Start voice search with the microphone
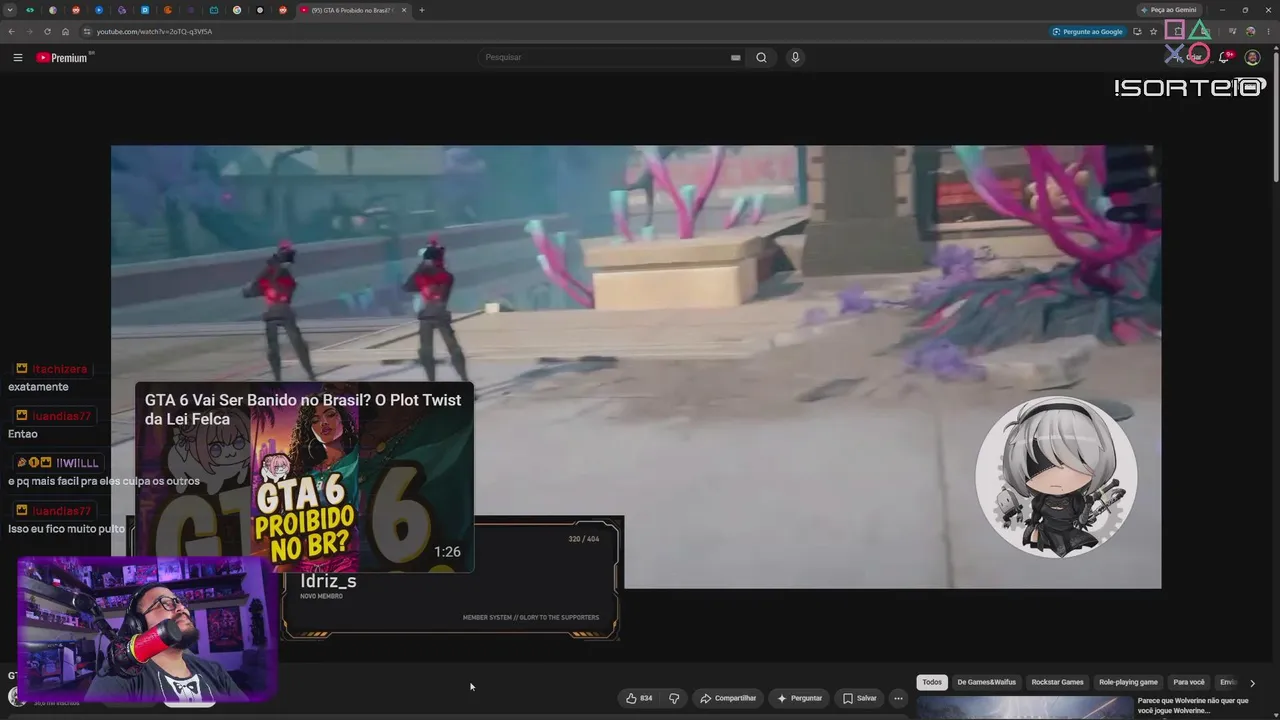 tap(795, 57)
